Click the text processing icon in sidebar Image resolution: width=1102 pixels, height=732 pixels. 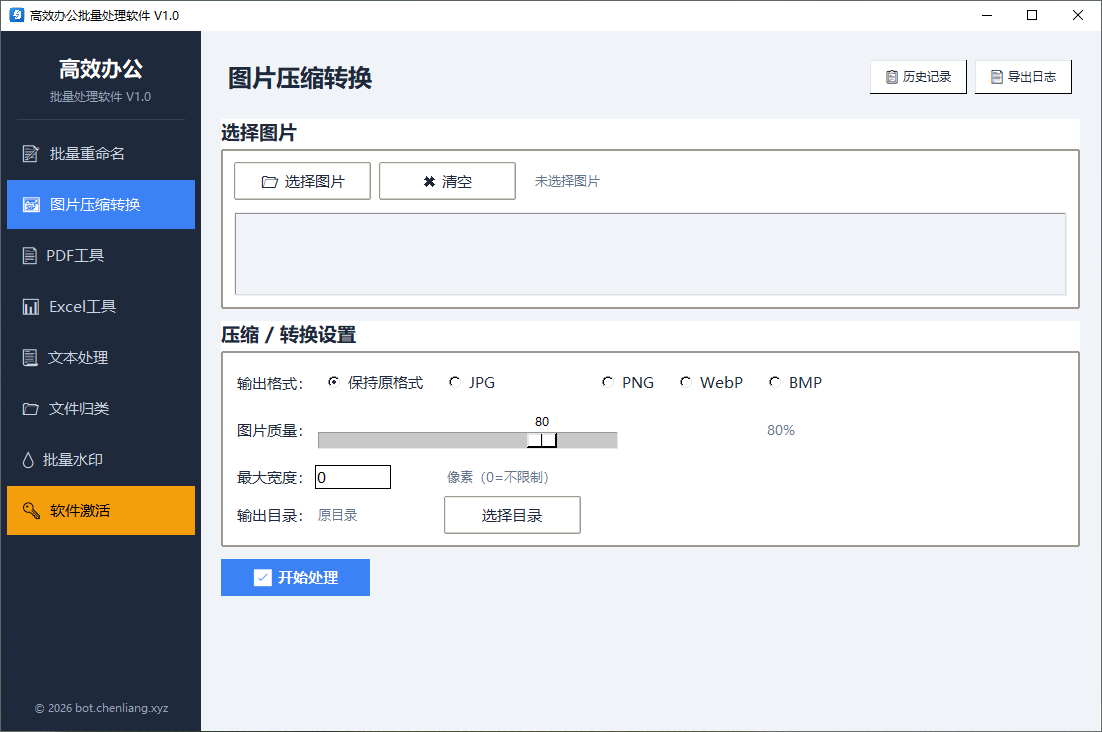point(30,358)
